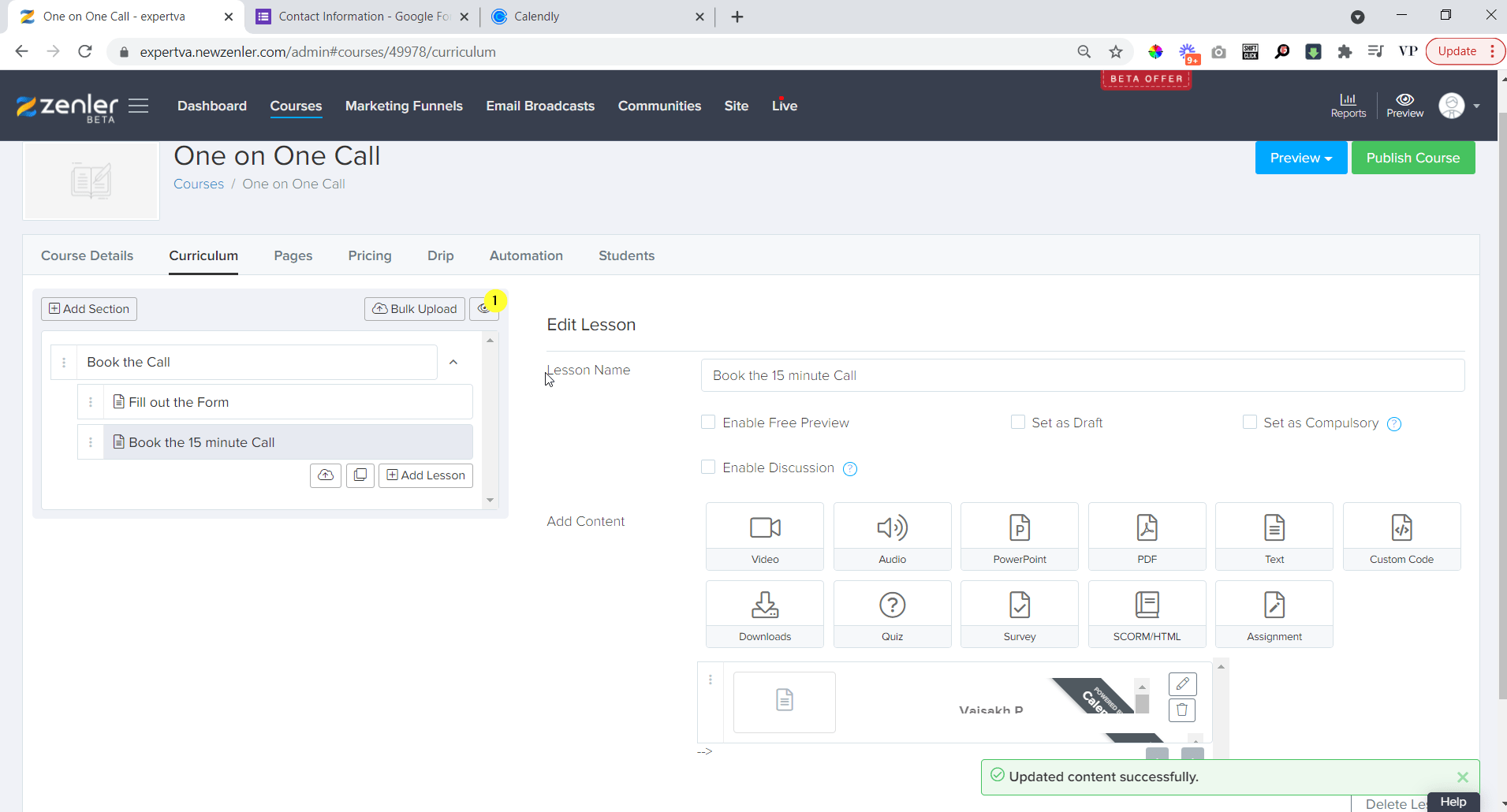
Task: Enable Free Preview checkbox
Action: pos(708,423)
